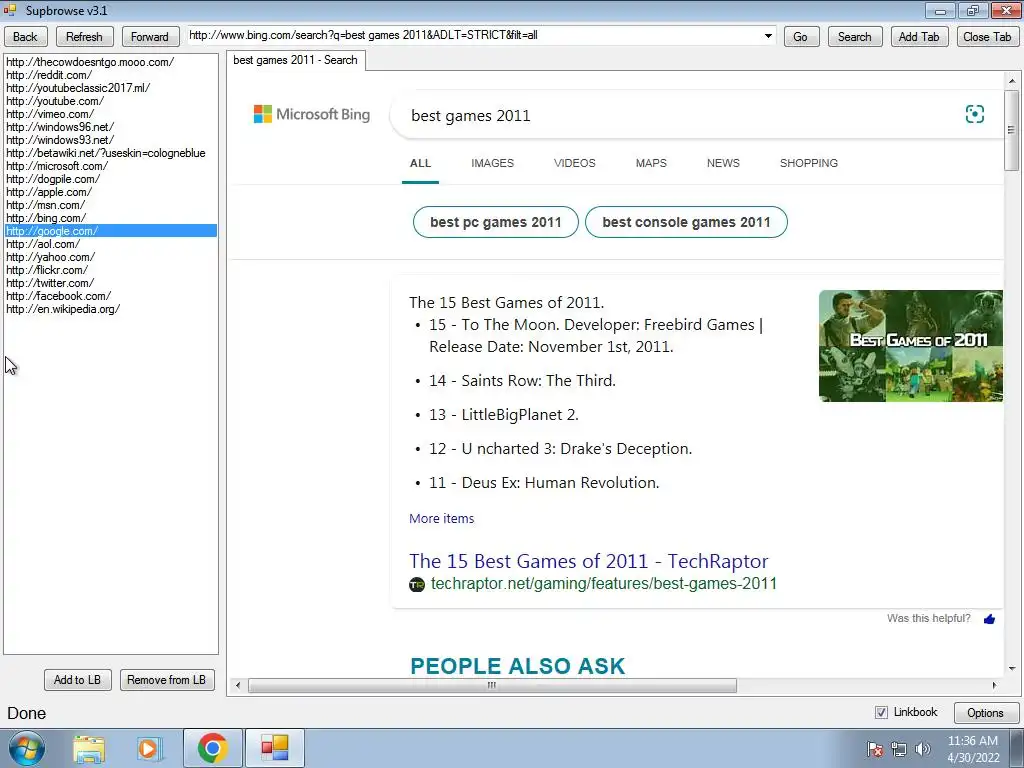Open Windows Explorer from the taskbar
1024x768 pixels.
[x=89, y=748]
